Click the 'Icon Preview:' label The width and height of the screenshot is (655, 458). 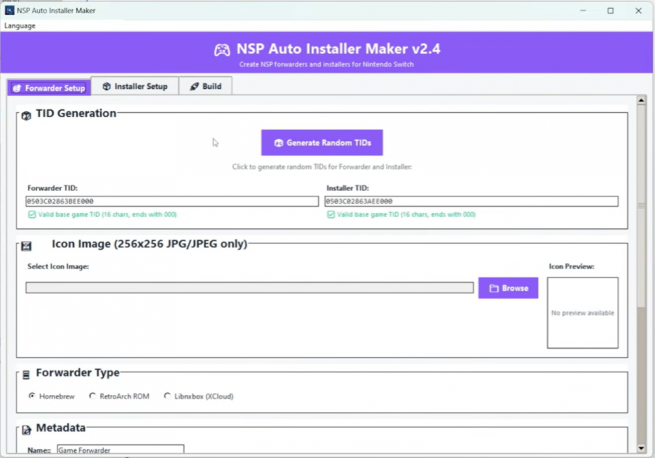571,266
